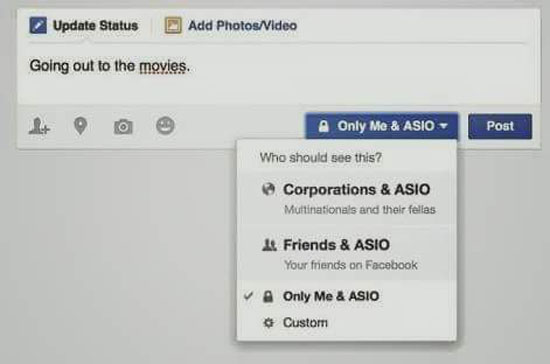Open the Only Me & ASIO audience dropdown arrow
The image size is (550, 364).
click(x=444, y=126)
